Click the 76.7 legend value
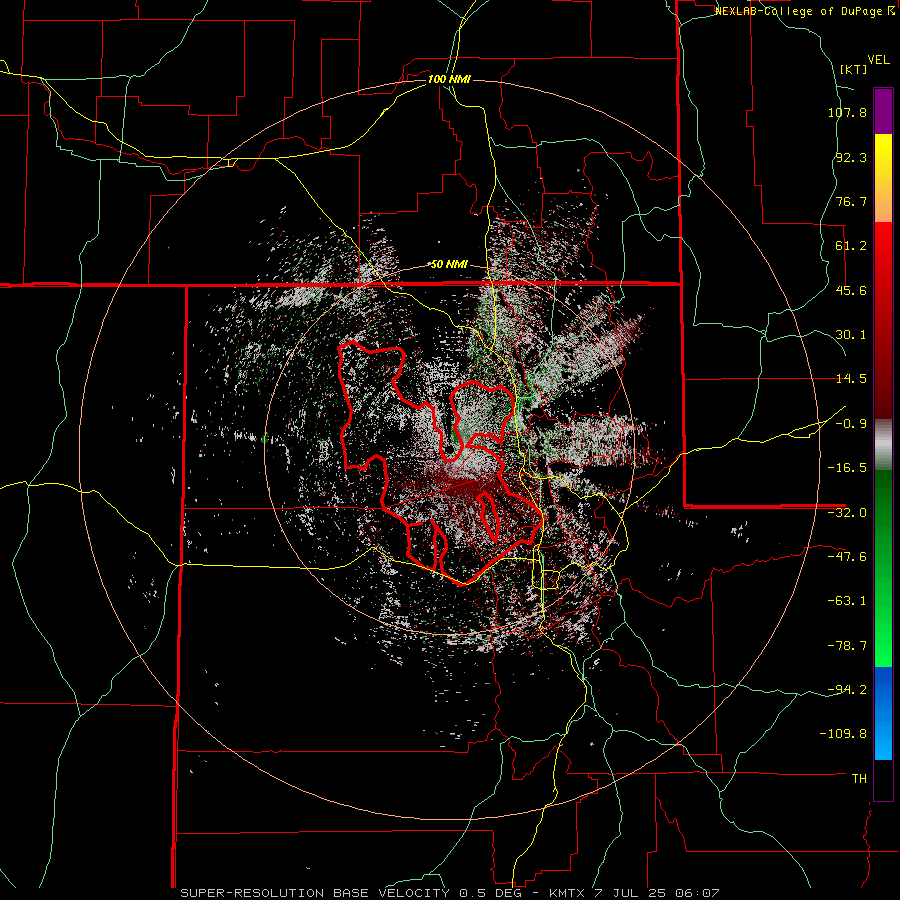The image size is (900, 900). [851, 201]
